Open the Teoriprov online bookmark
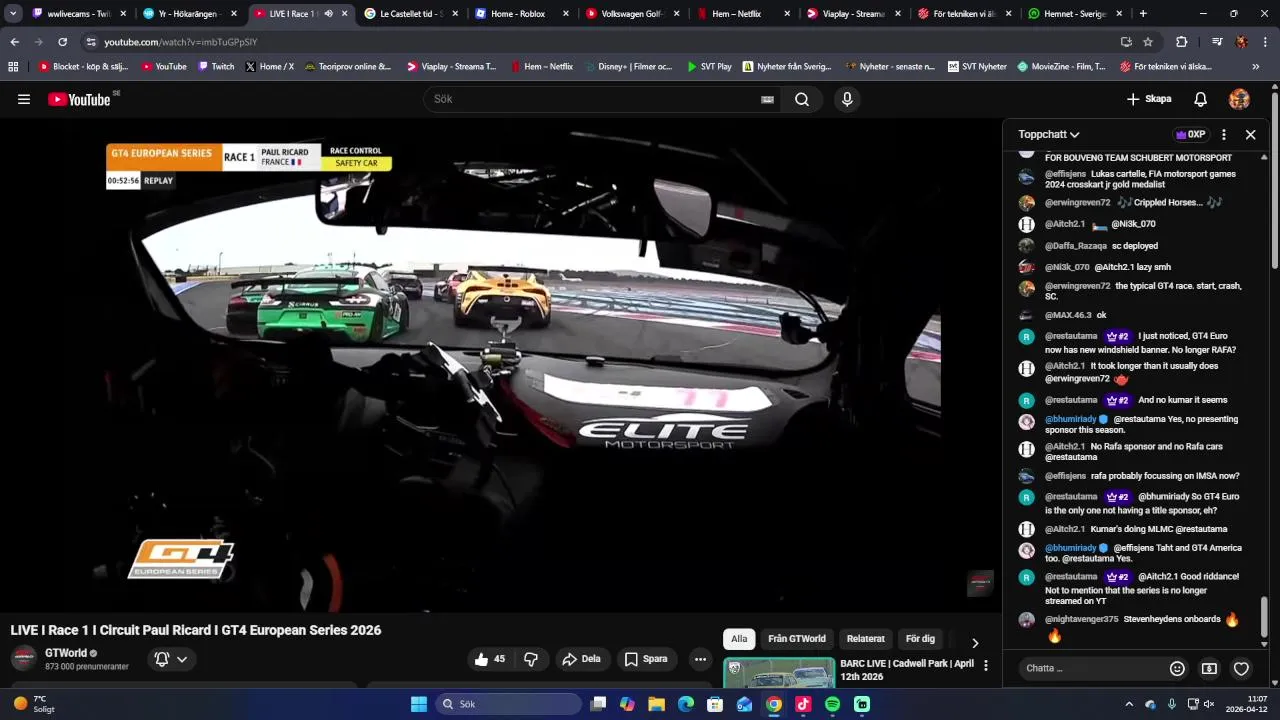This screenshot has width=1280, height=720. point(347,67)
